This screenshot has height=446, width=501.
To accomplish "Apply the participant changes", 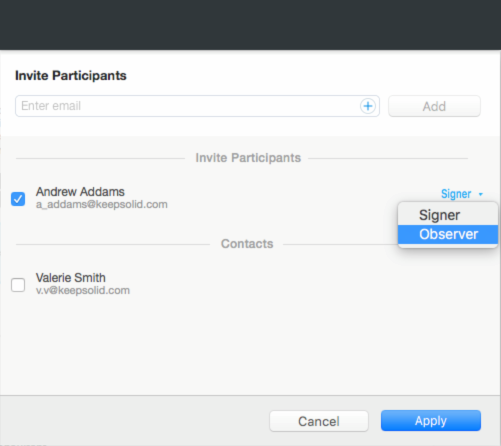I will [x=431, y=421].
